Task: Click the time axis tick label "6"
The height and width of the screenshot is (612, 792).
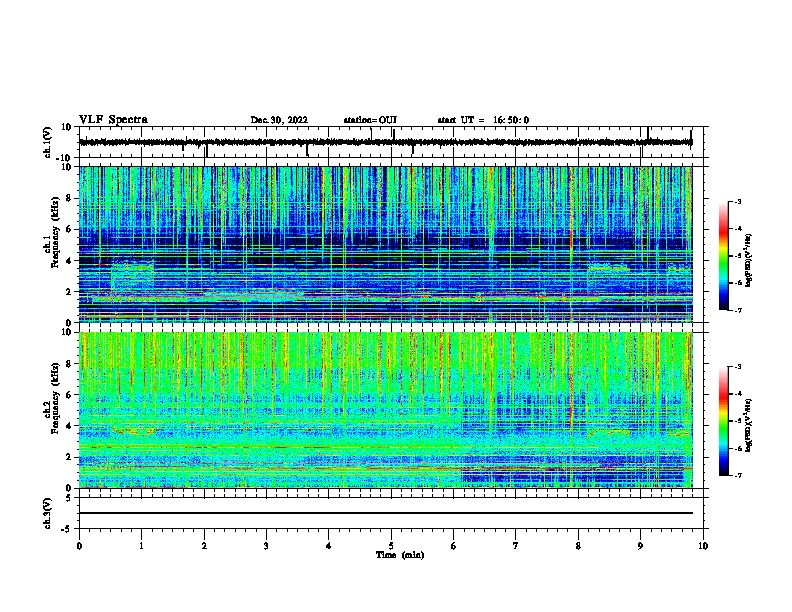Action: pos(454,546)
